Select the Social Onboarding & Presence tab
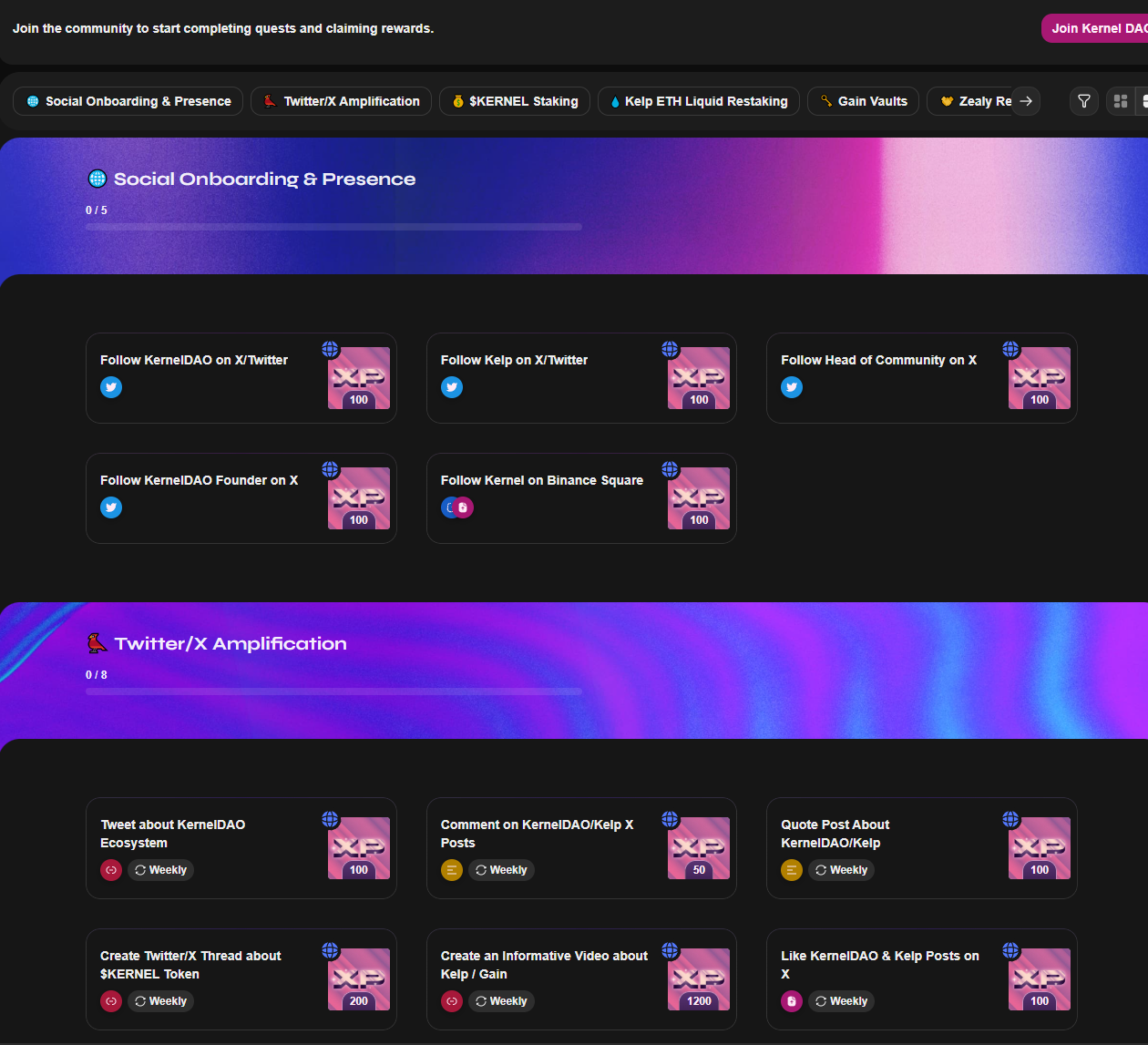Screen dimensions: 1148x1045 click(128, 101)
